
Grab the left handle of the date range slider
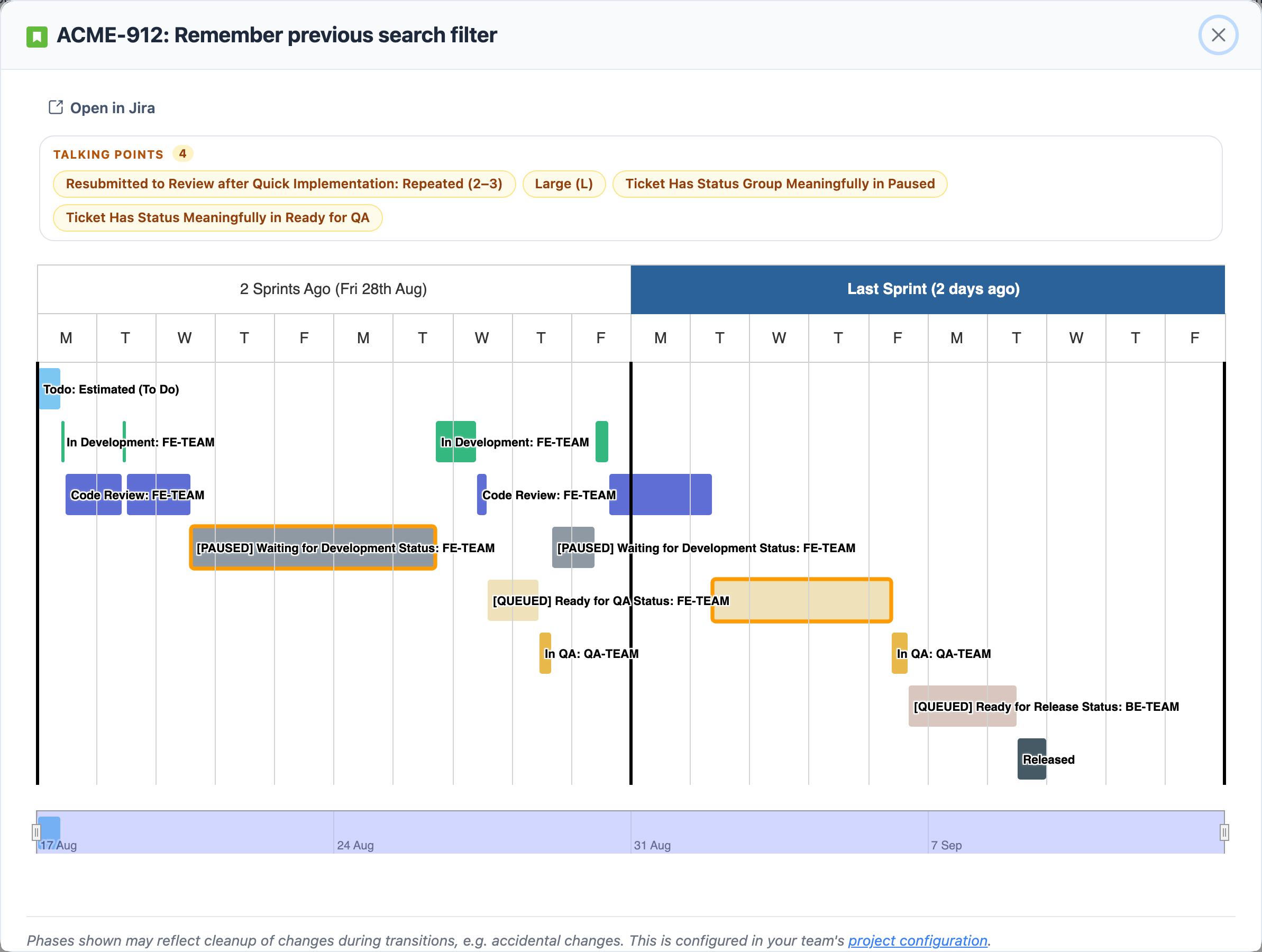tap(36, 833)
